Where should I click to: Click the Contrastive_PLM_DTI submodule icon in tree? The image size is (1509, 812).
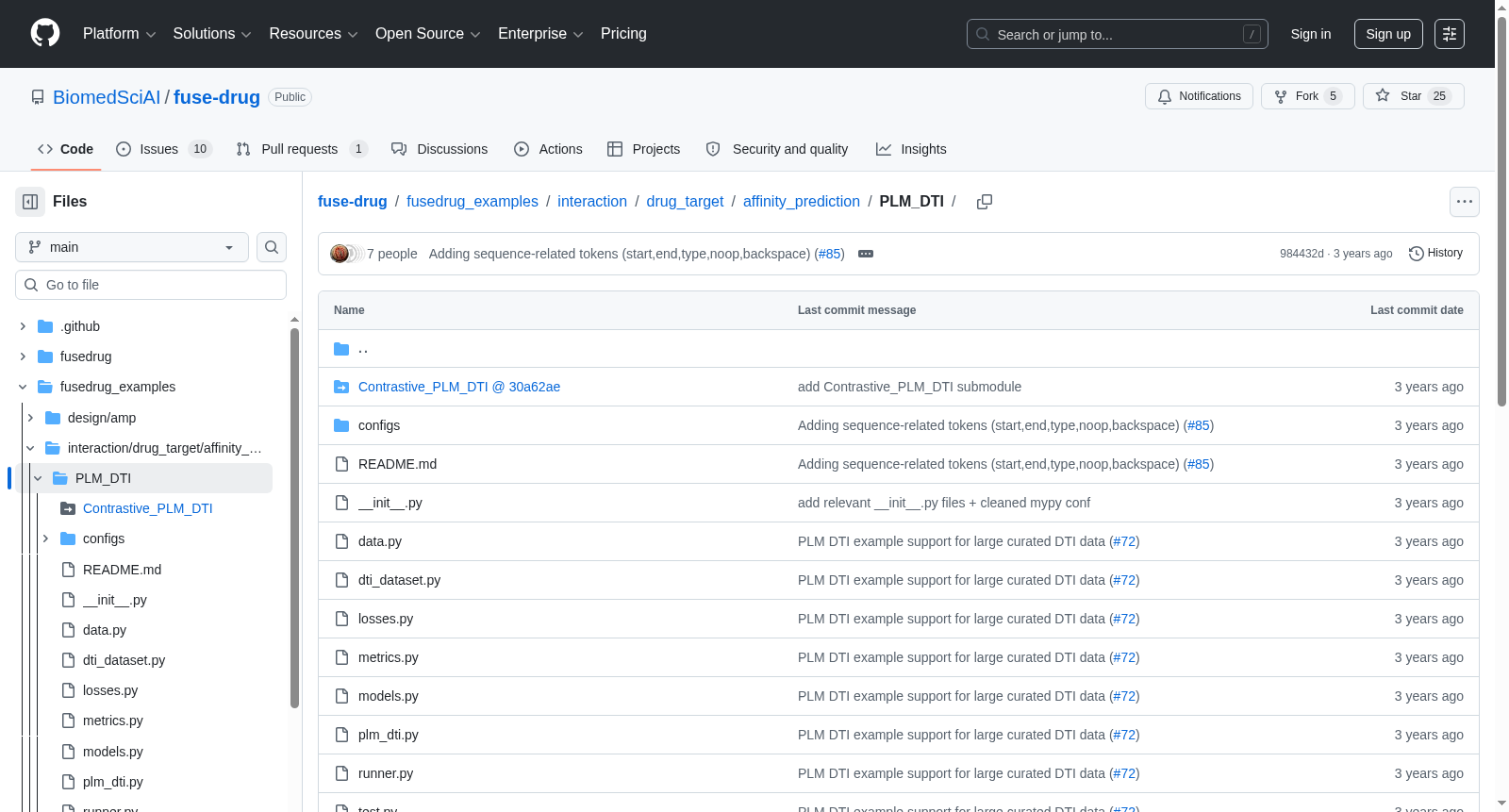pyautogui.click(x=68, y=508)
